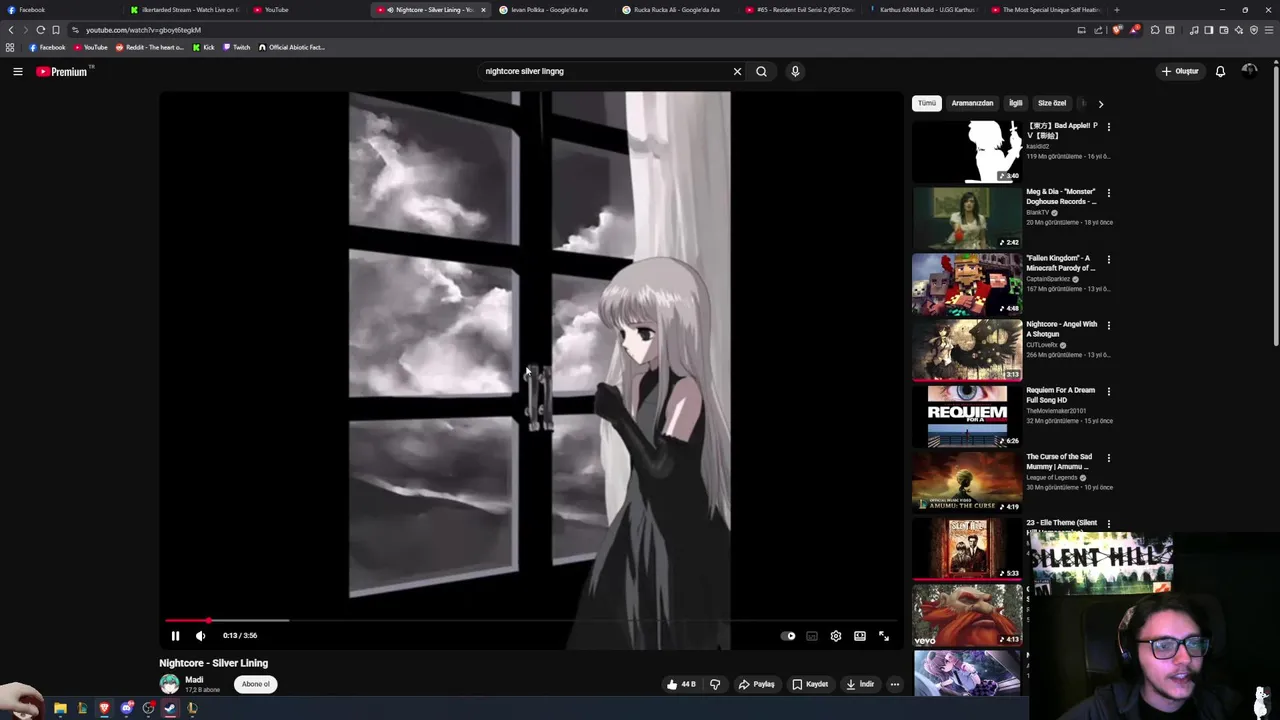This screenshot has height=720, width=1280.
Task: Open options for Angel With A Shotgun
Action: pyautogui.click(x=1108, y=325)
